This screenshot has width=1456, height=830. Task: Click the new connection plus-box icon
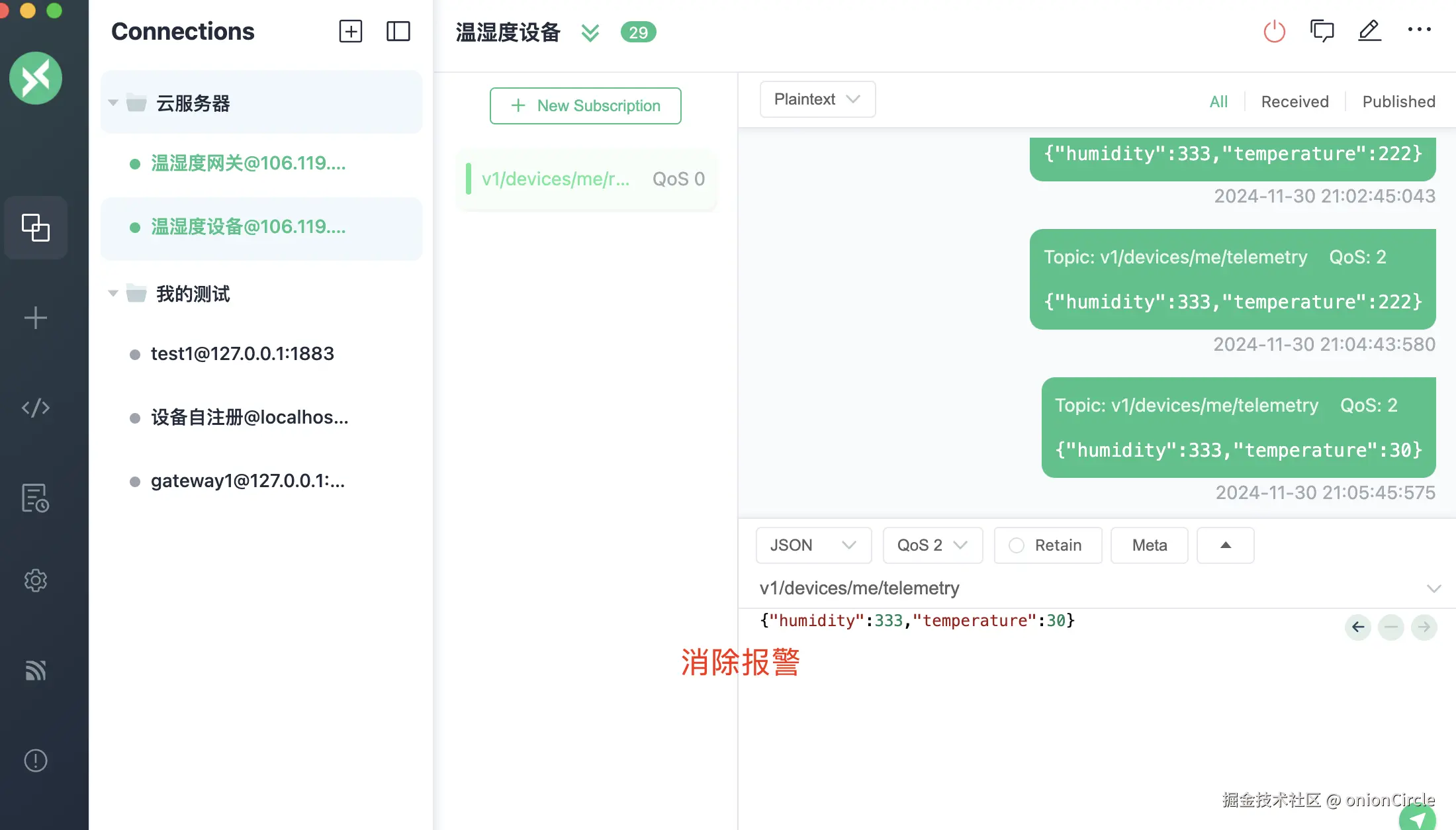tap(350, 31)
